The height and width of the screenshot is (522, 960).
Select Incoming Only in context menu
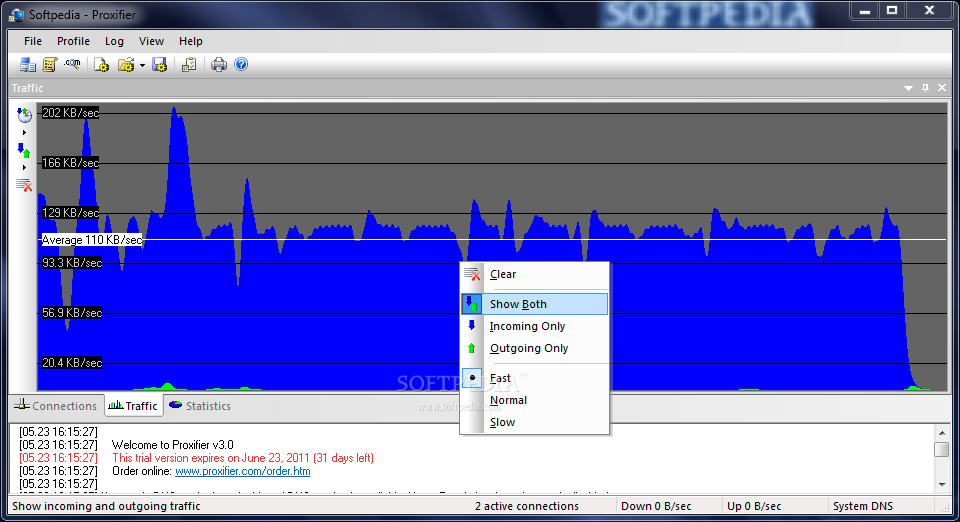tap(534, 326)
